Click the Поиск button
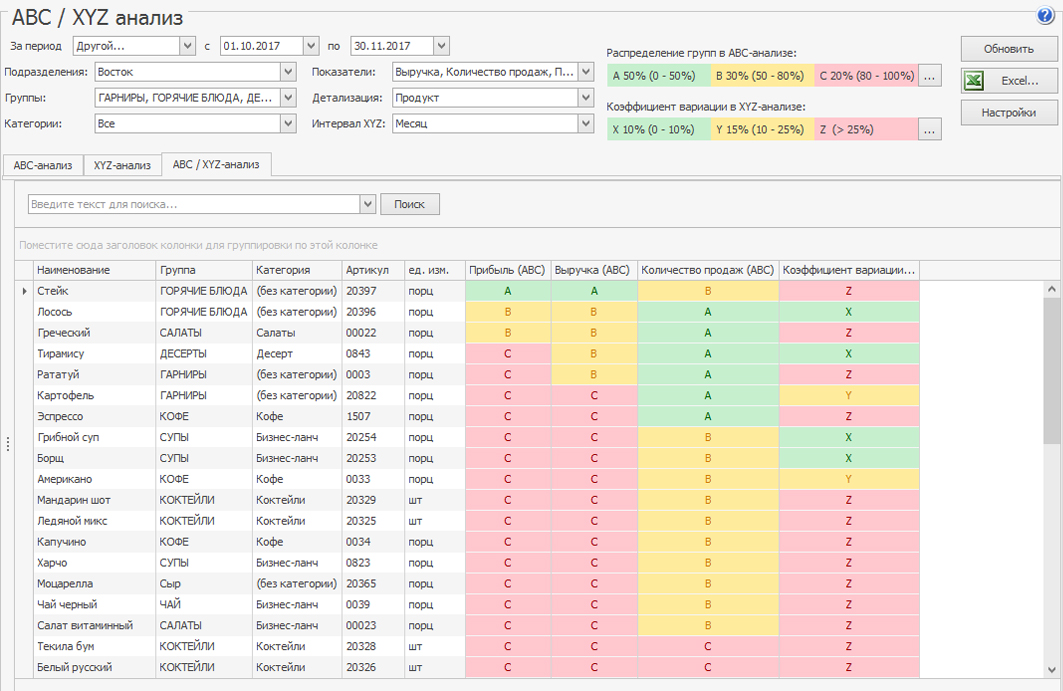Screen dimensions: 1063x691 [409, 204]
